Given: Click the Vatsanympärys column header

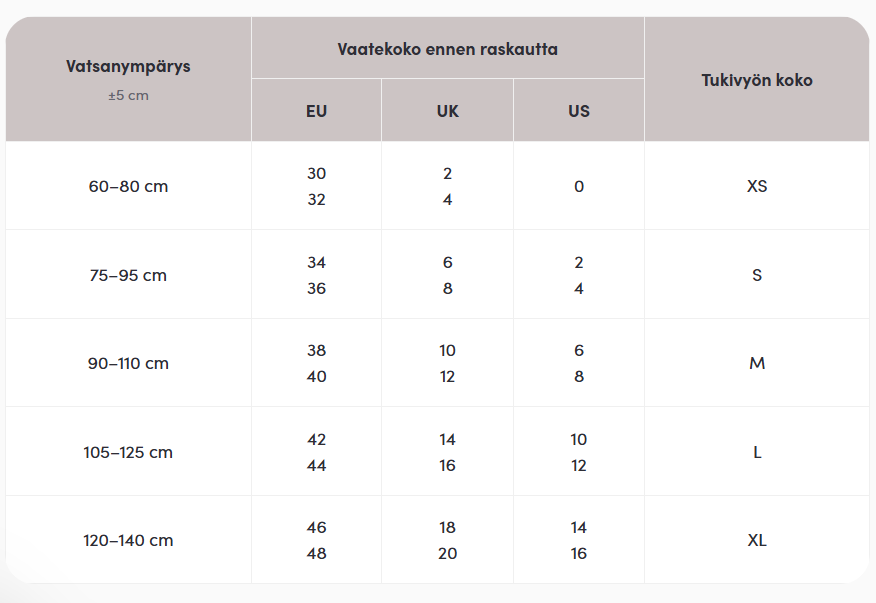Looking at the screenshot, I should click(128, 67).
